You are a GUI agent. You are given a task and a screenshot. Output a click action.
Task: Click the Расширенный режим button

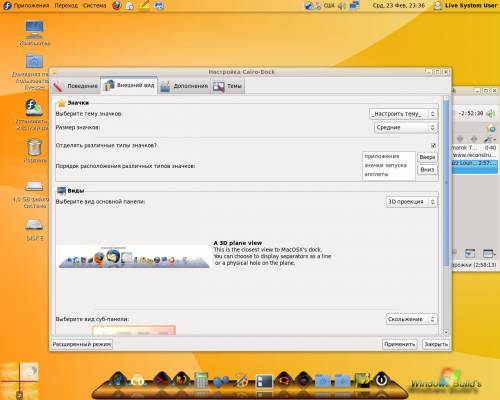(x=82, y=344)
